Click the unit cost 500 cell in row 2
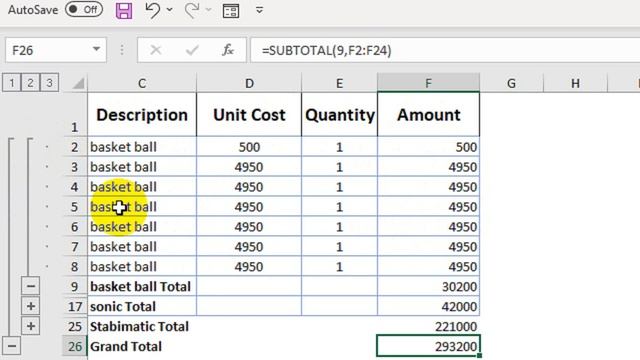 pyautogui.click(x=249, y=147)
